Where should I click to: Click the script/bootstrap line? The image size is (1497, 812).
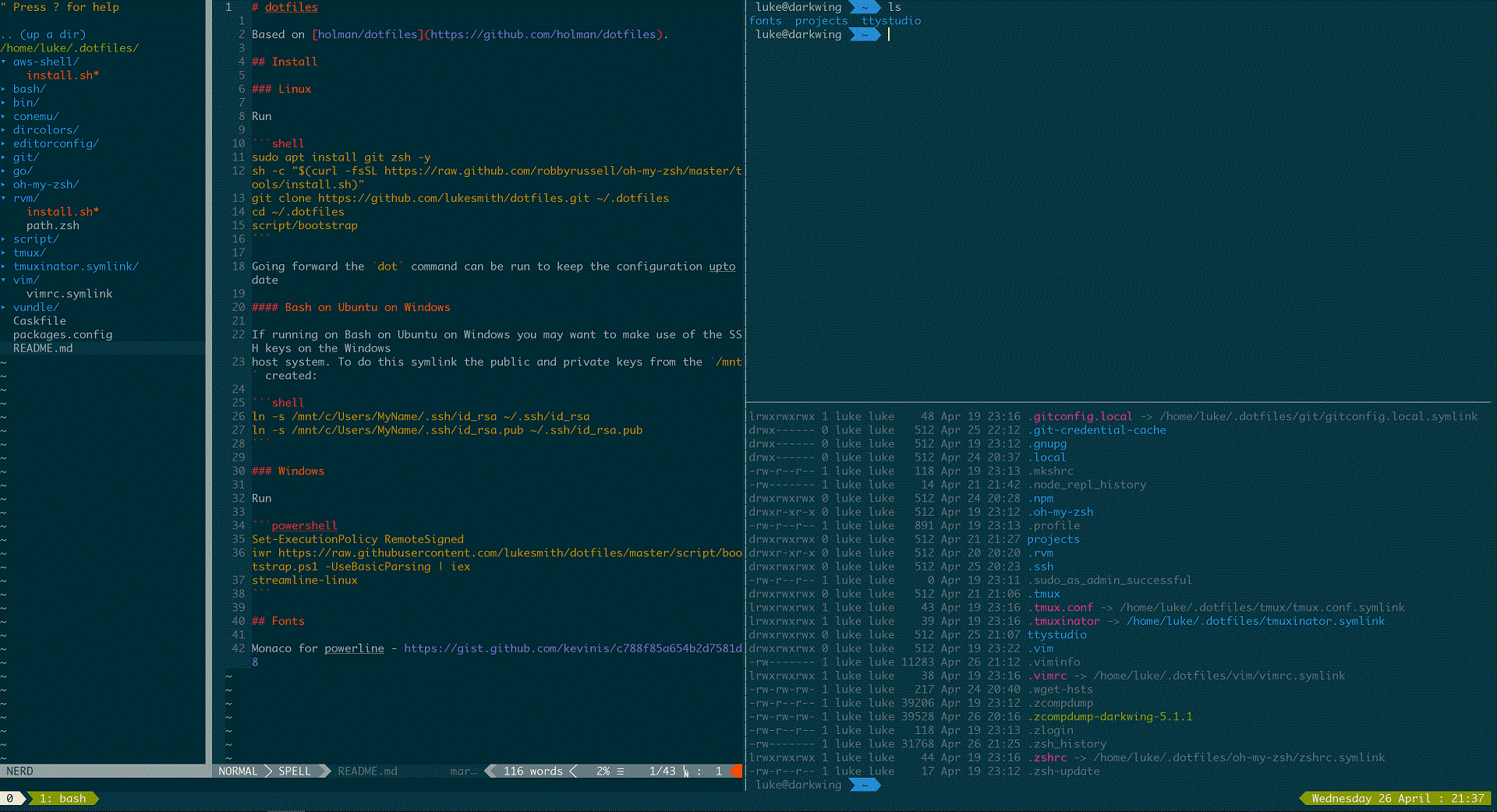click(305, 225)
